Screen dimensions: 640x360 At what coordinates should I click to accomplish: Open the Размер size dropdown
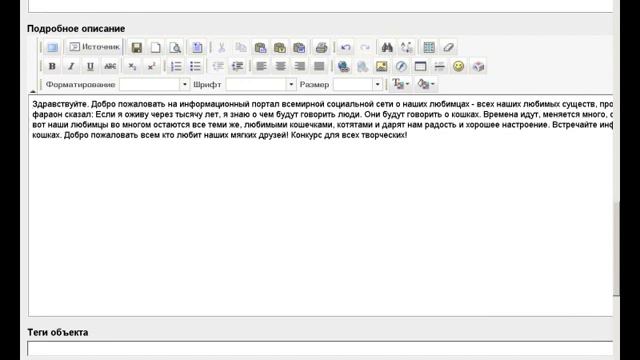[x=358, y=84]
